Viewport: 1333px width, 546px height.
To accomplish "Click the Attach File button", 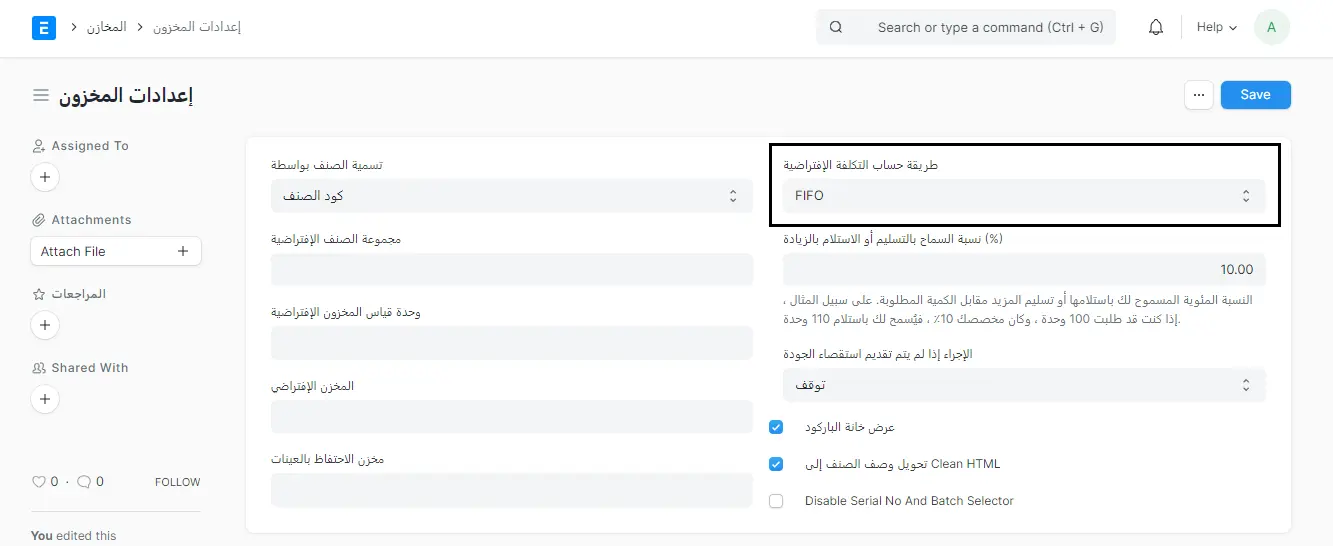I will pos(116,251).
